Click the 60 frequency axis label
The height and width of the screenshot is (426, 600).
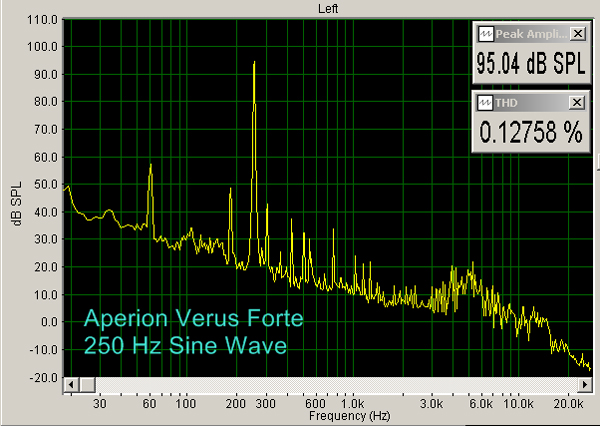tap(149, 403)
